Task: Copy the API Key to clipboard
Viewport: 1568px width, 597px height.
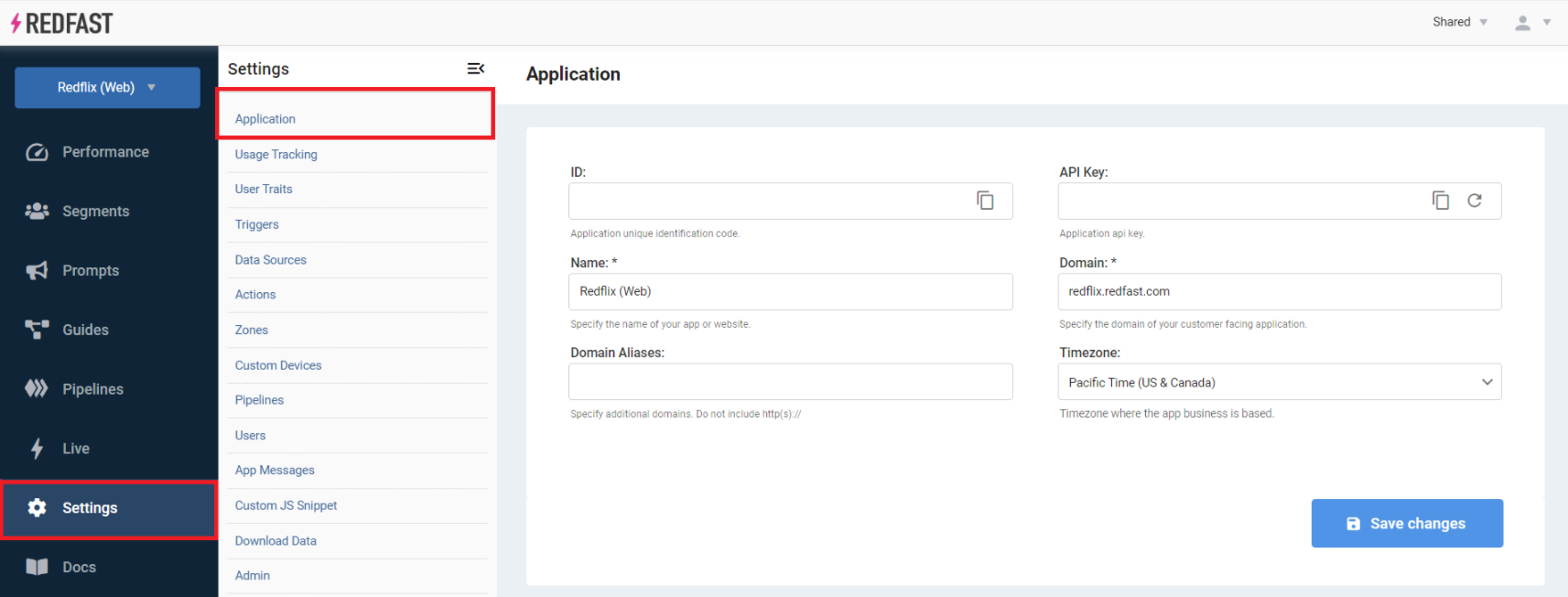Action: [1441, 201]
